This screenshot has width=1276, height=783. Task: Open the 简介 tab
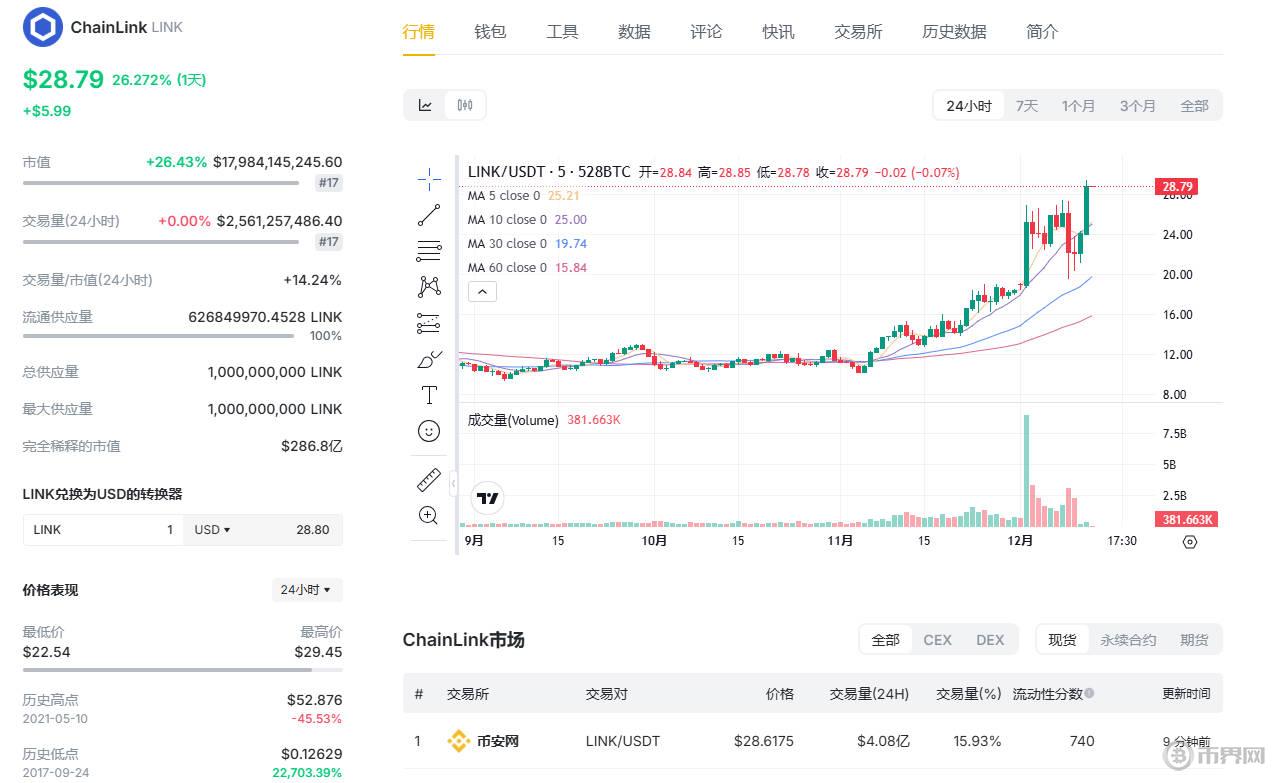tap(1043, 32)
